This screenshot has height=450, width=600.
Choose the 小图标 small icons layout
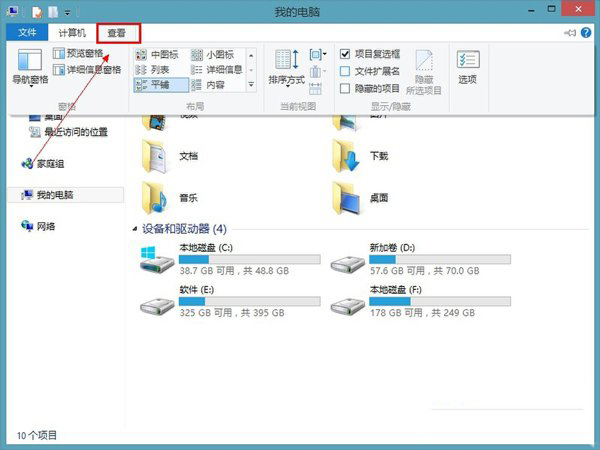[x=213, y=55]
